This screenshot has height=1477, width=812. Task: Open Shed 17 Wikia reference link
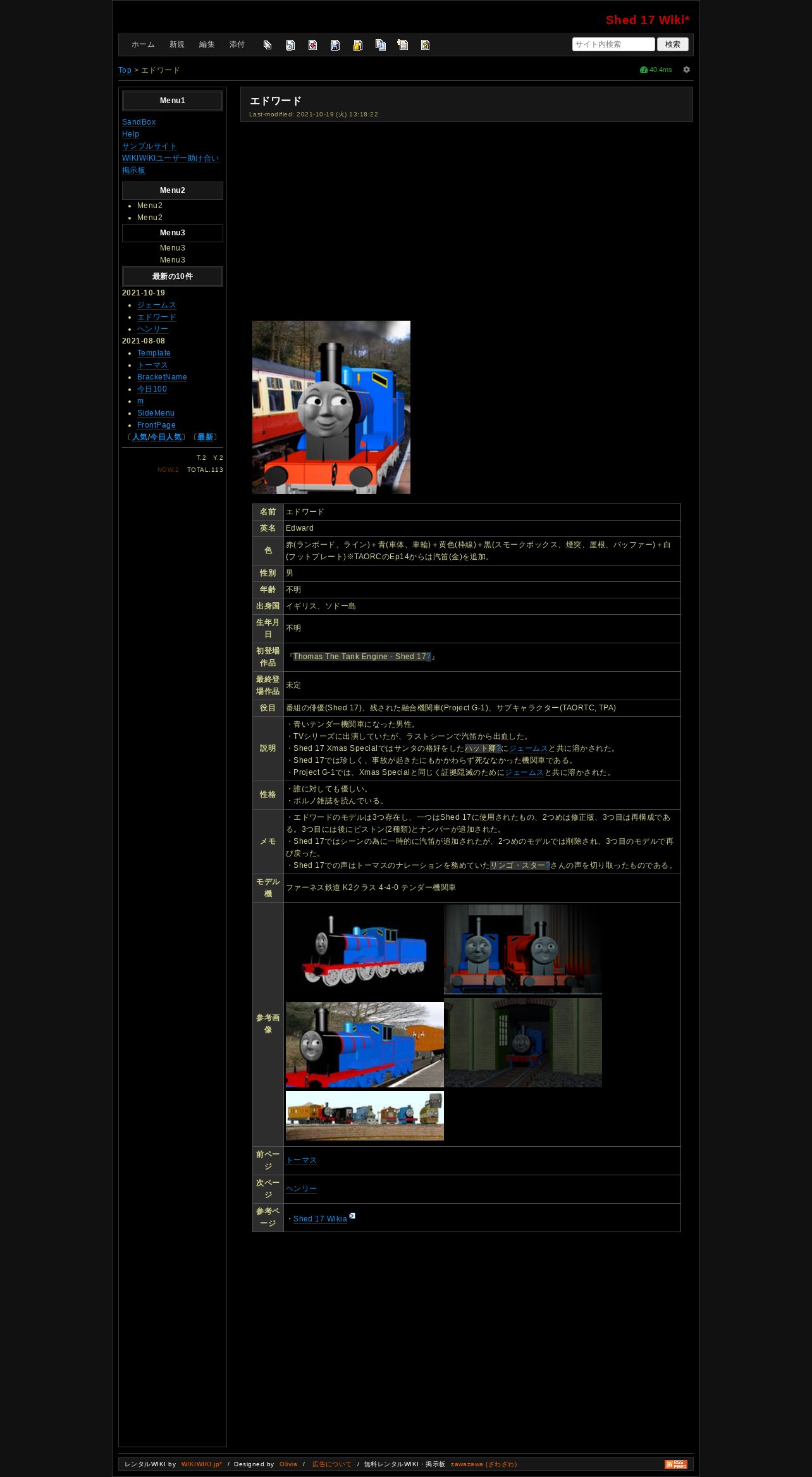tap(320, 1219)
